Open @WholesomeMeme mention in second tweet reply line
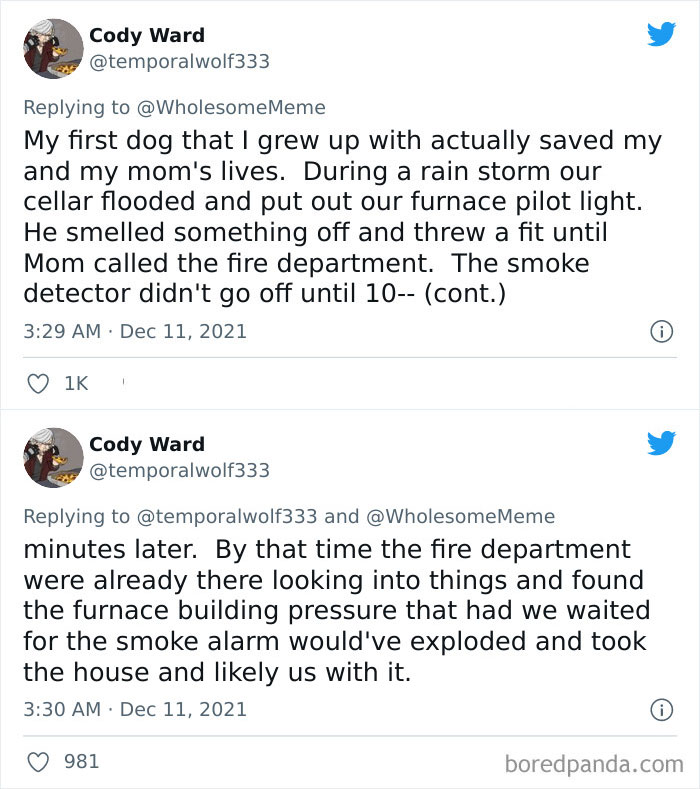The width and height of the screenshot is (700, 789). (461, 516)
